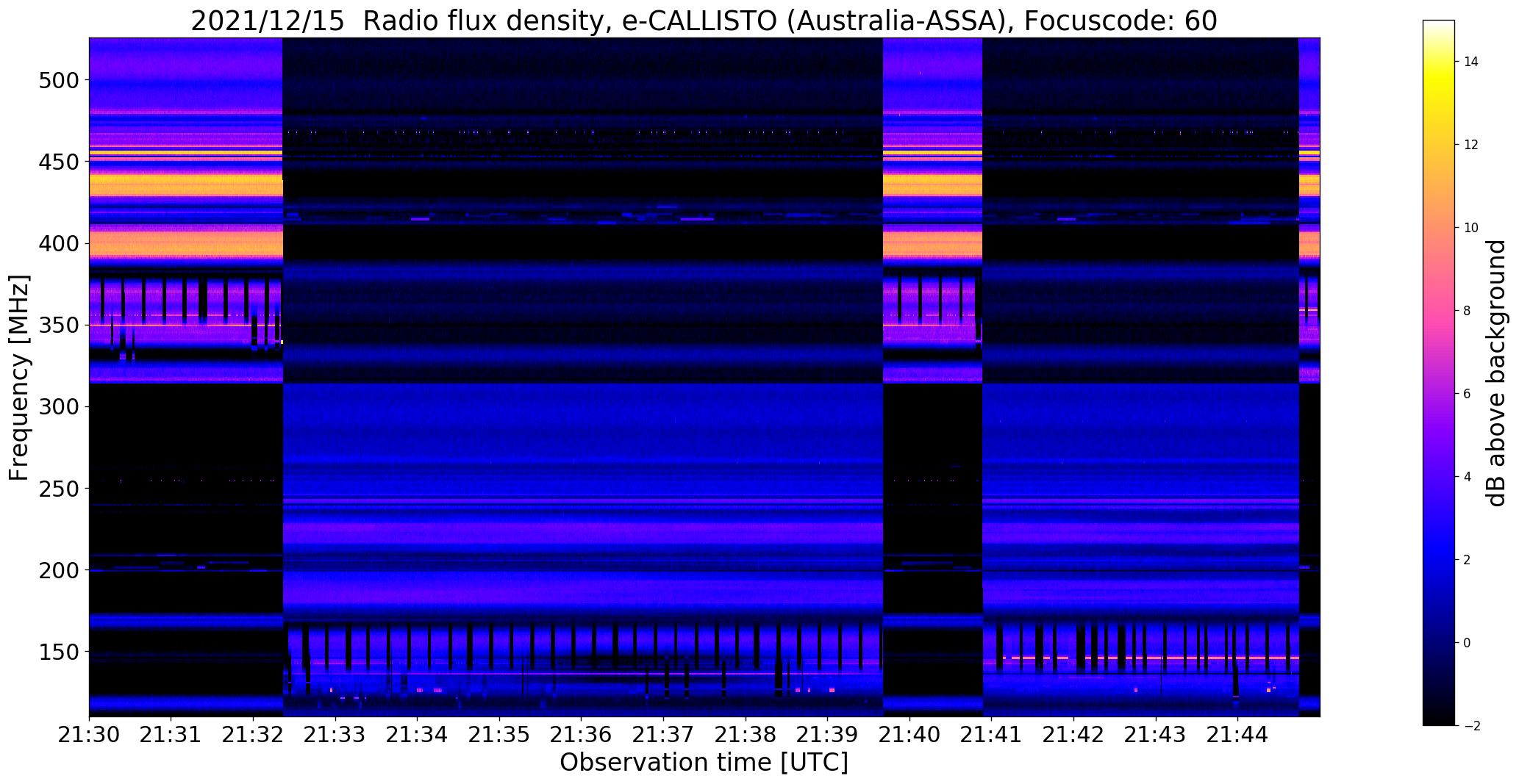The image size is (1519, 784).
Task: Click the 350 frequency tick label
Action: (x=58, y=325)
